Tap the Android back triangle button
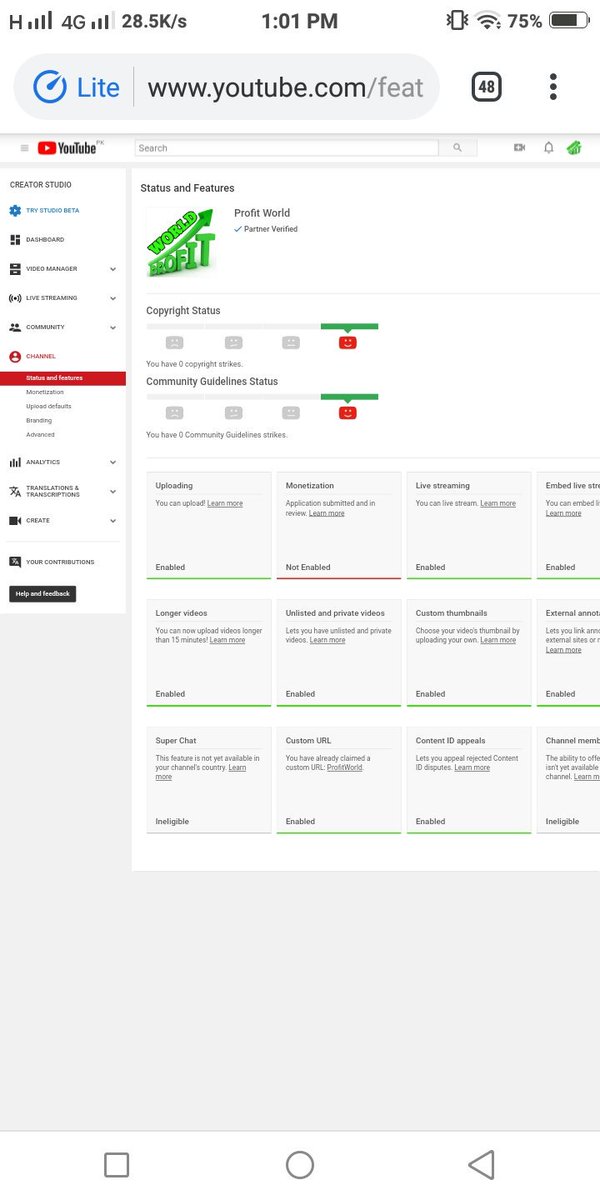The image size is (600, 1200). click(482, 1164)
